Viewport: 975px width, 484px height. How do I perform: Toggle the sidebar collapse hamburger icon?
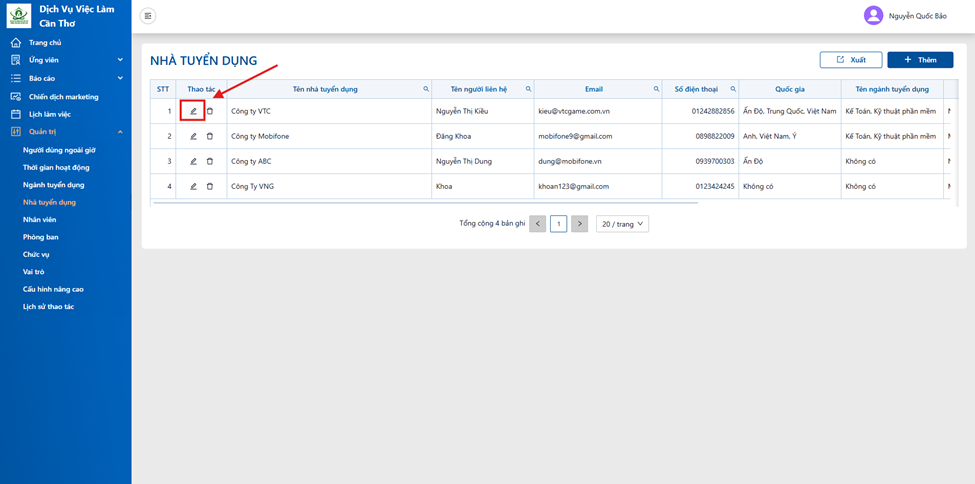[x=148, y=16]
